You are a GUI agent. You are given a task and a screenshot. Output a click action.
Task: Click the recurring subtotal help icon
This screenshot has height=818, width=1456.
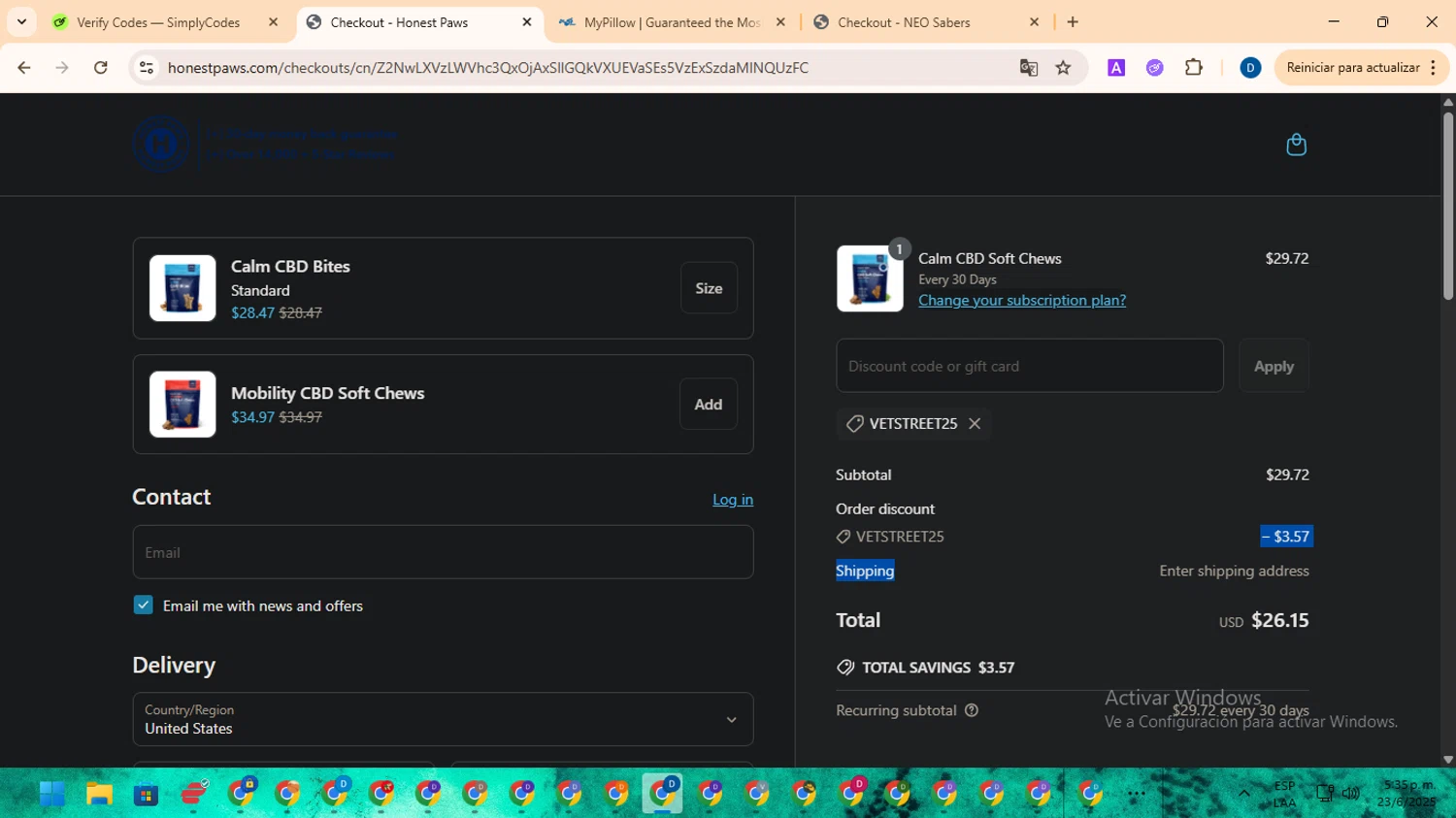click(972, 710)
